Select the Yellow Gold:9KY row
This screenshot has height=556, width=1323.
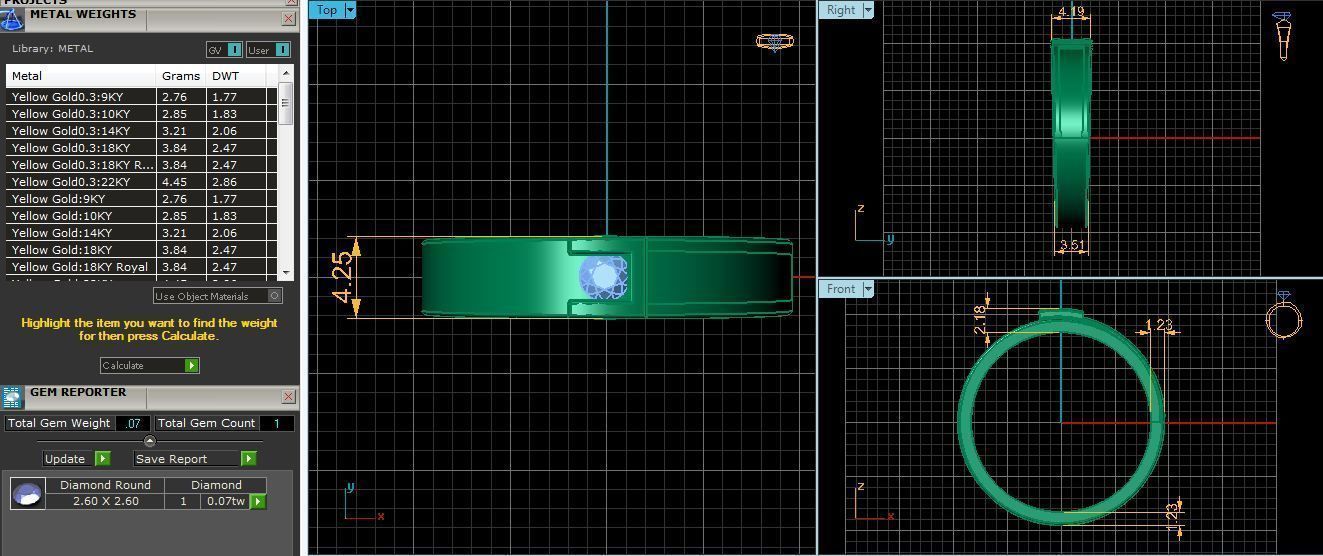141,199
